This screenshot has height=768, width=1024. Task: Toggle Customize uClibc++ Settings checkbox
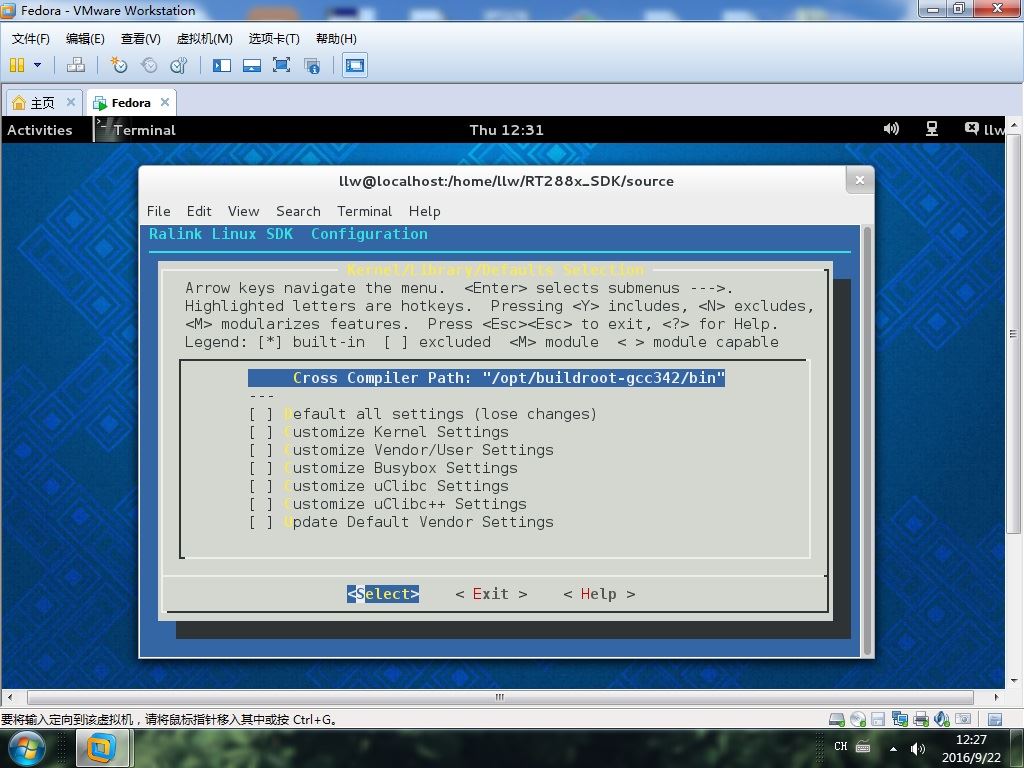[261, 504]
